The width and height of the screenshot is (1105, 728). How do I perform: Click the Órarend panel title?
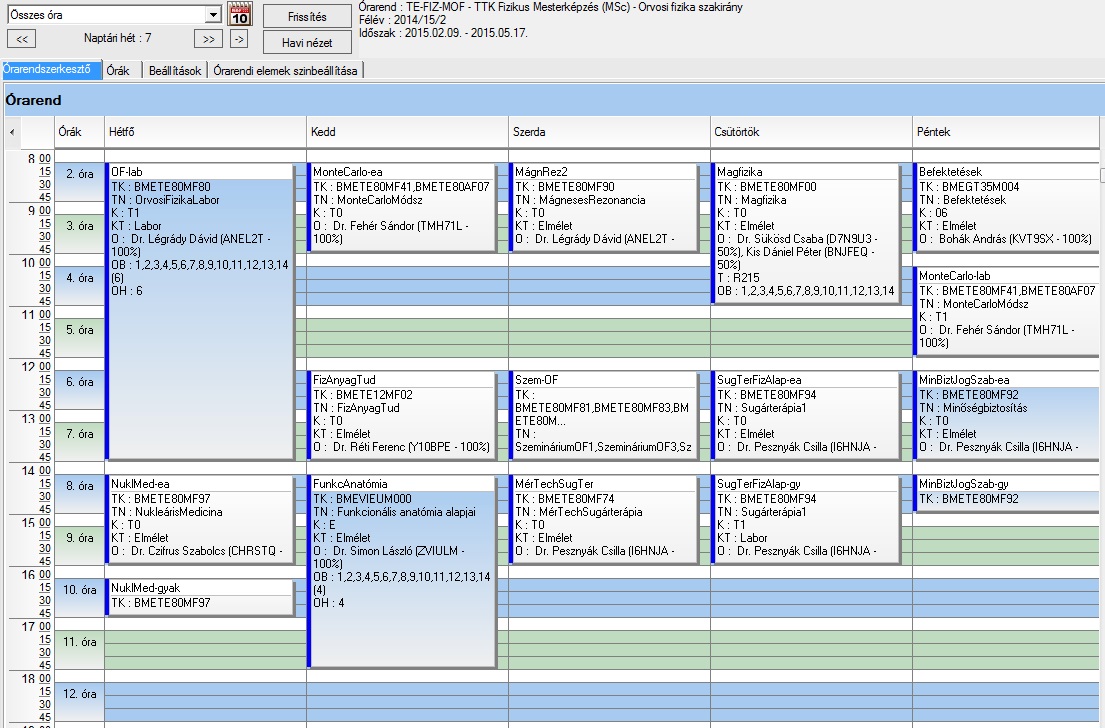[x=33, y=100]
